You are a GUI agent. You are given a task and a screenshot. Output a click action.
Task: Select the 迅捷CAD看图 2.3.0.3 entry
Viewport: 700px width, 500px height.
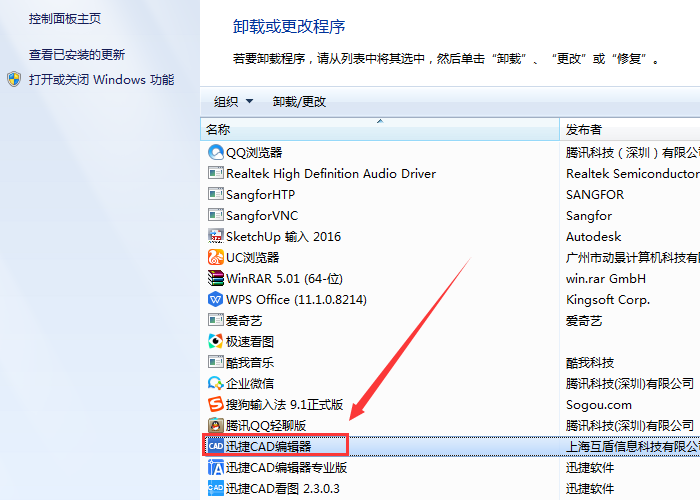(x=283, y=488)
